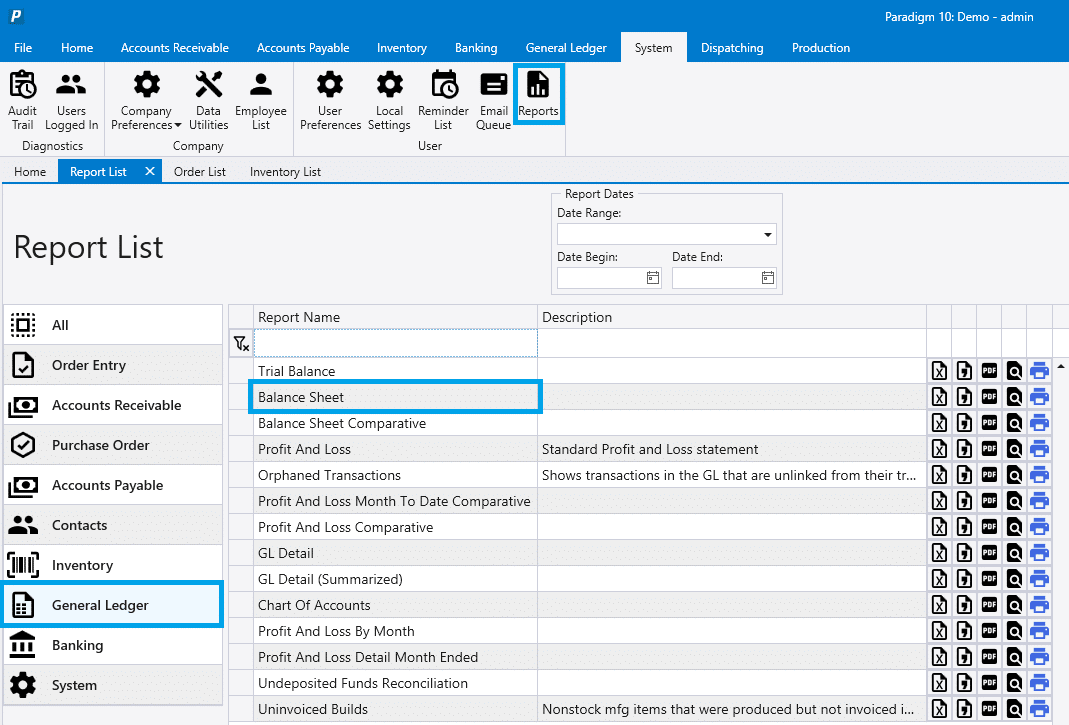Preview the Profit And Loss report
This screenshot has width=1069, height=725.
pyautogui.click(x=1014, y=448)
